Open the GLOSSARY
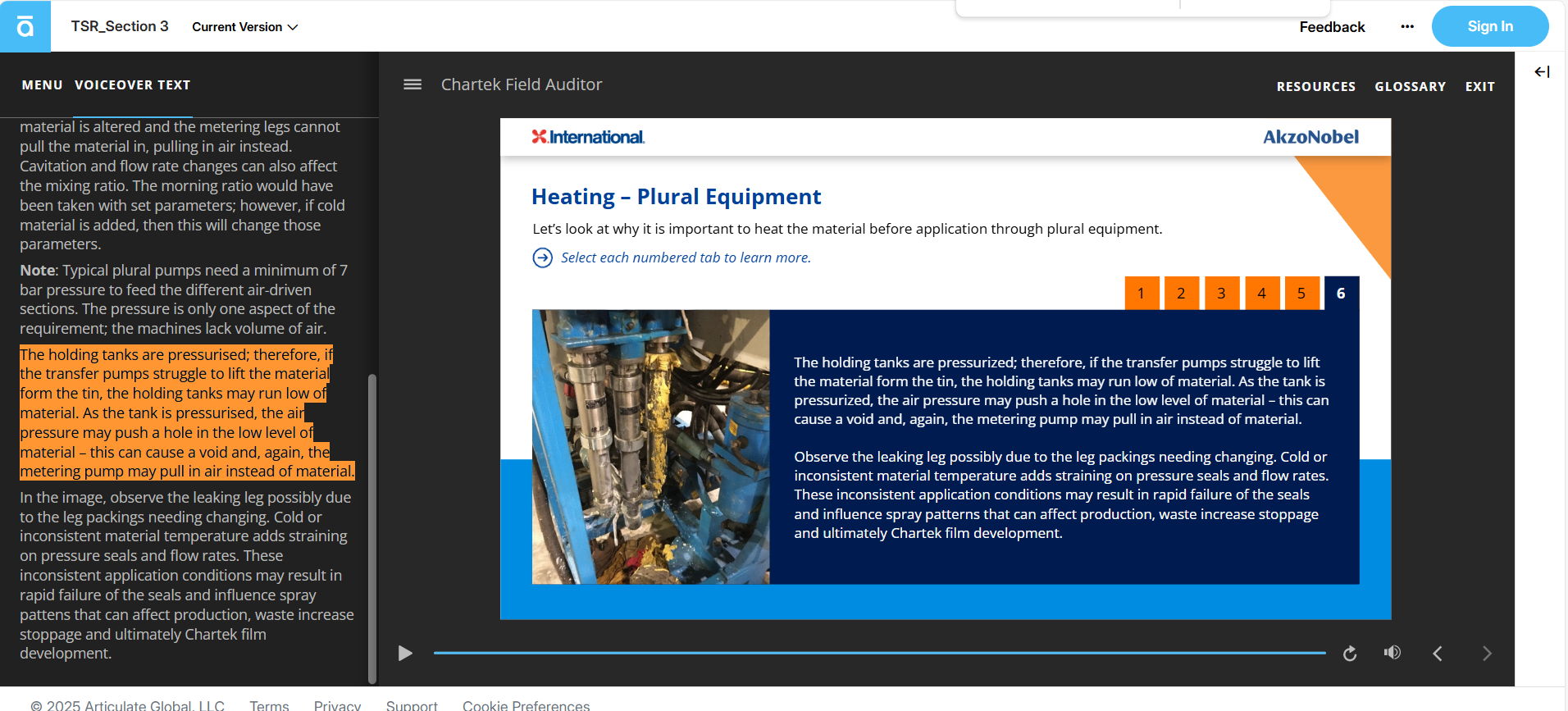 pos(1410,87)
